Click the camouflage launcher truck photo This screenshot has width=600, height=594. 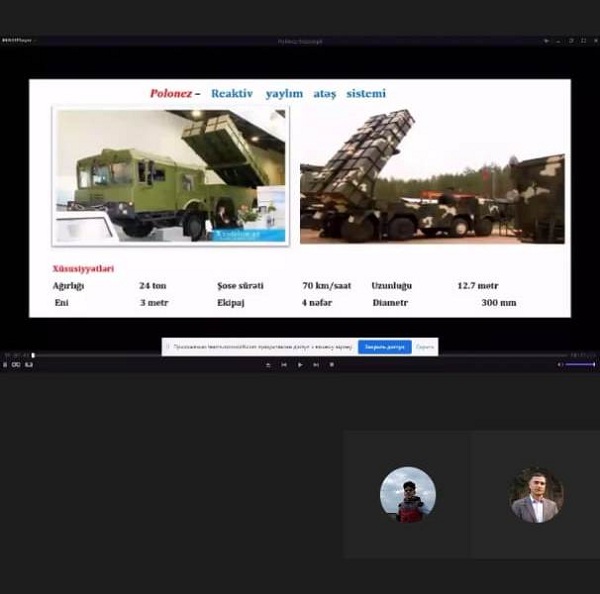coord(432,176)
